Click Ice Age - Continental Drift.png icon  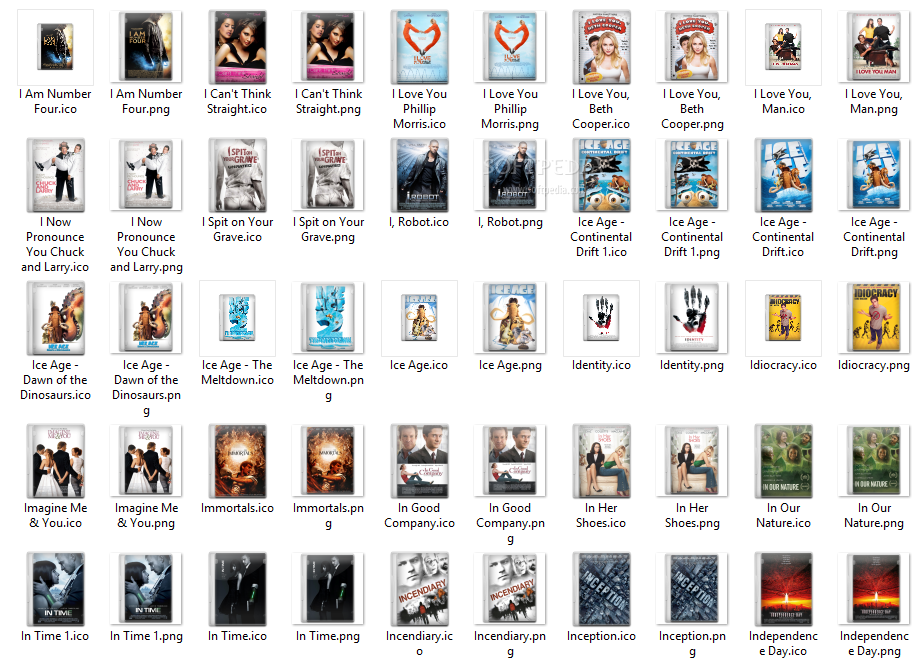pyautogui.click(x=874, y=175)
